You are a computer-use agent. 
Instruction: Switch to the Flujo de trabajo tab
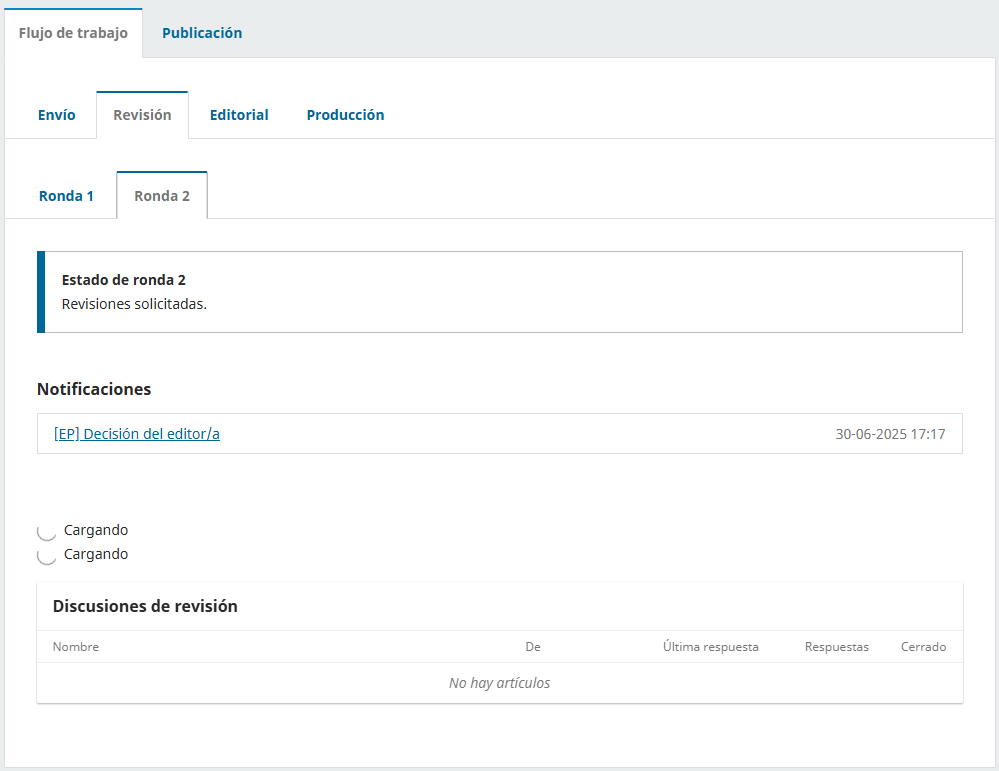(73, 33)
